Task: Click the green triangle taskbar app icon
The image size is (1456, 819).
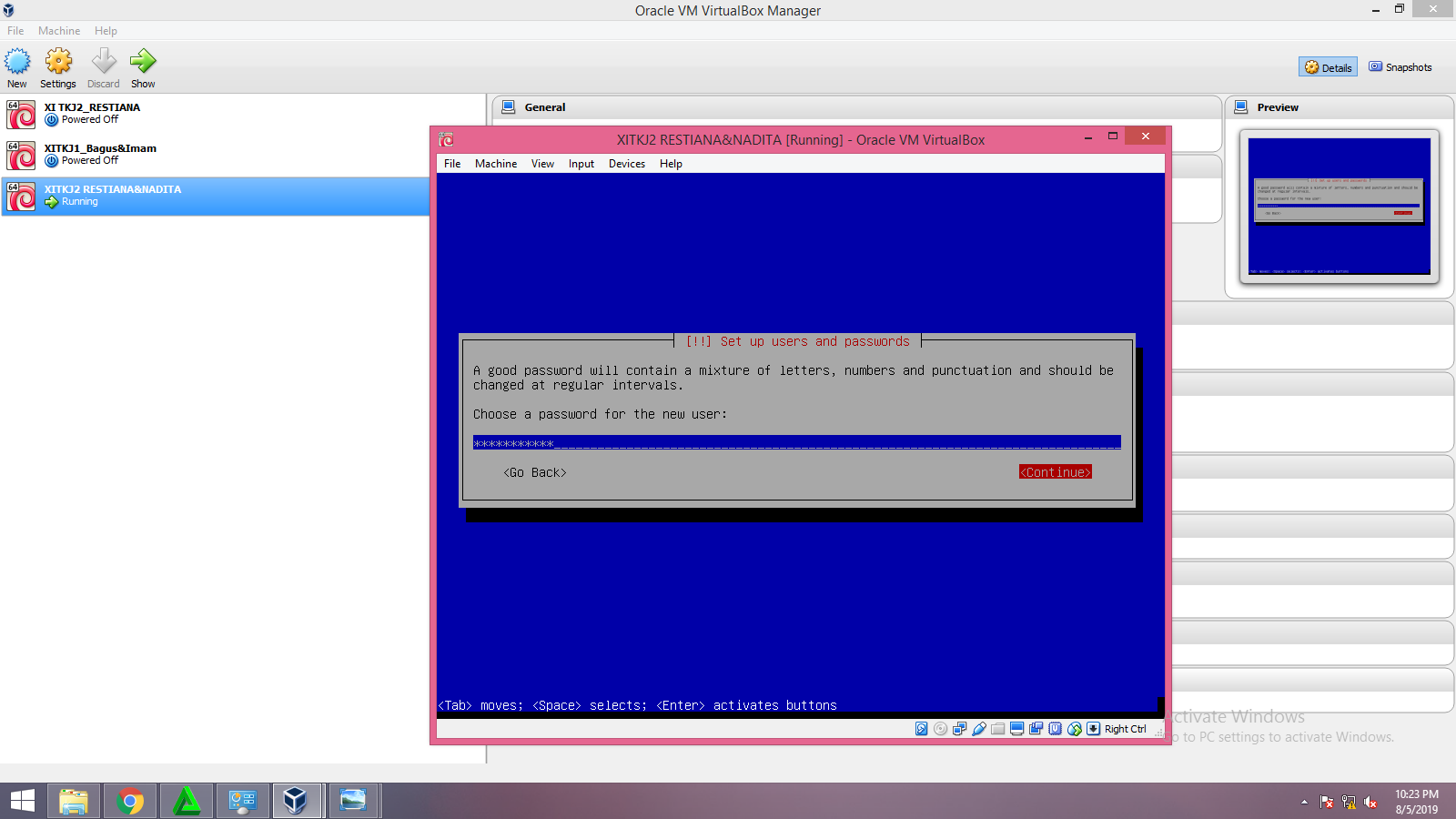Action: pos(187,801)
